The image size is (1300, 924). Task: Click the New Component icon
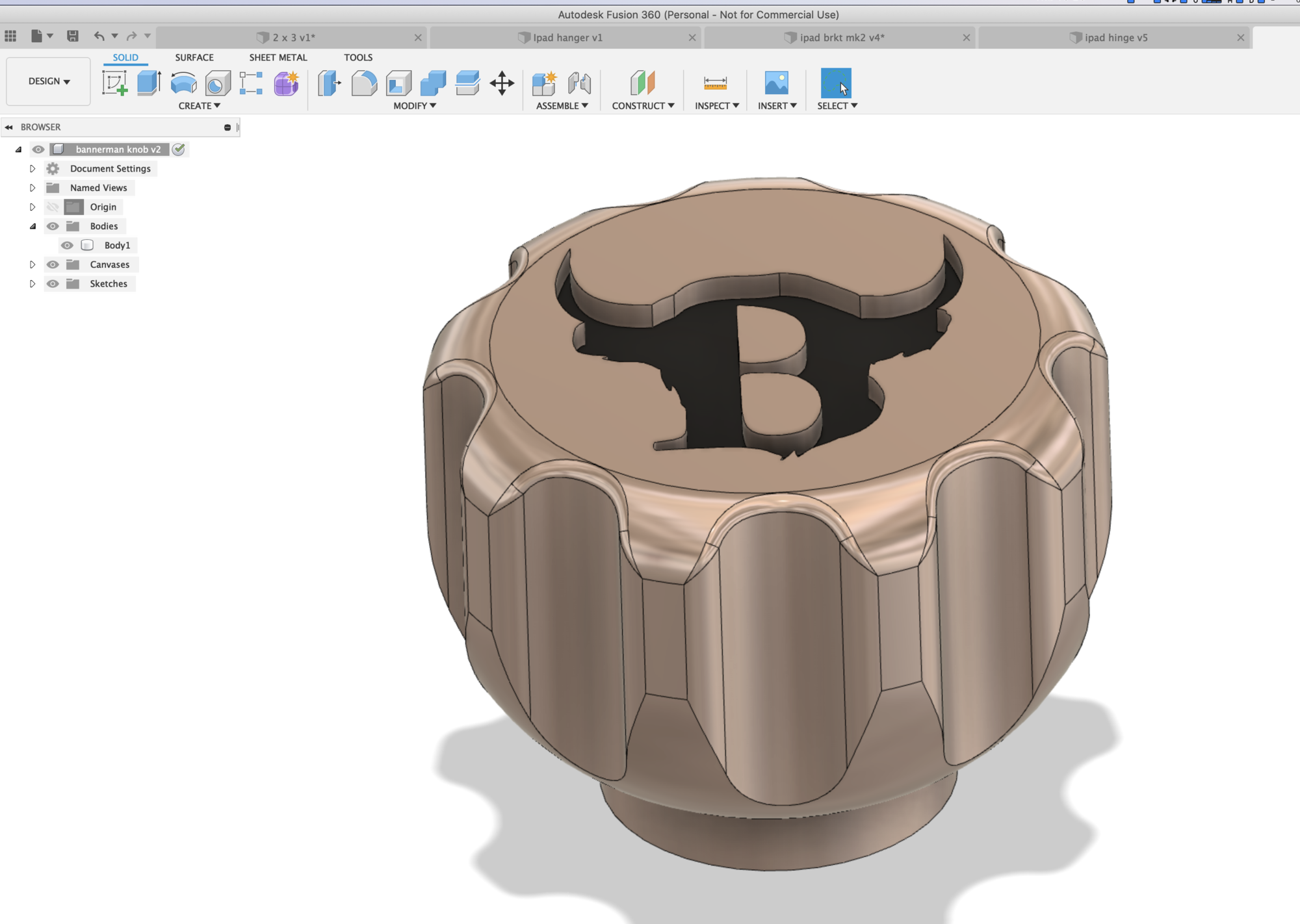pyautogui.click(x=545, y=83)
